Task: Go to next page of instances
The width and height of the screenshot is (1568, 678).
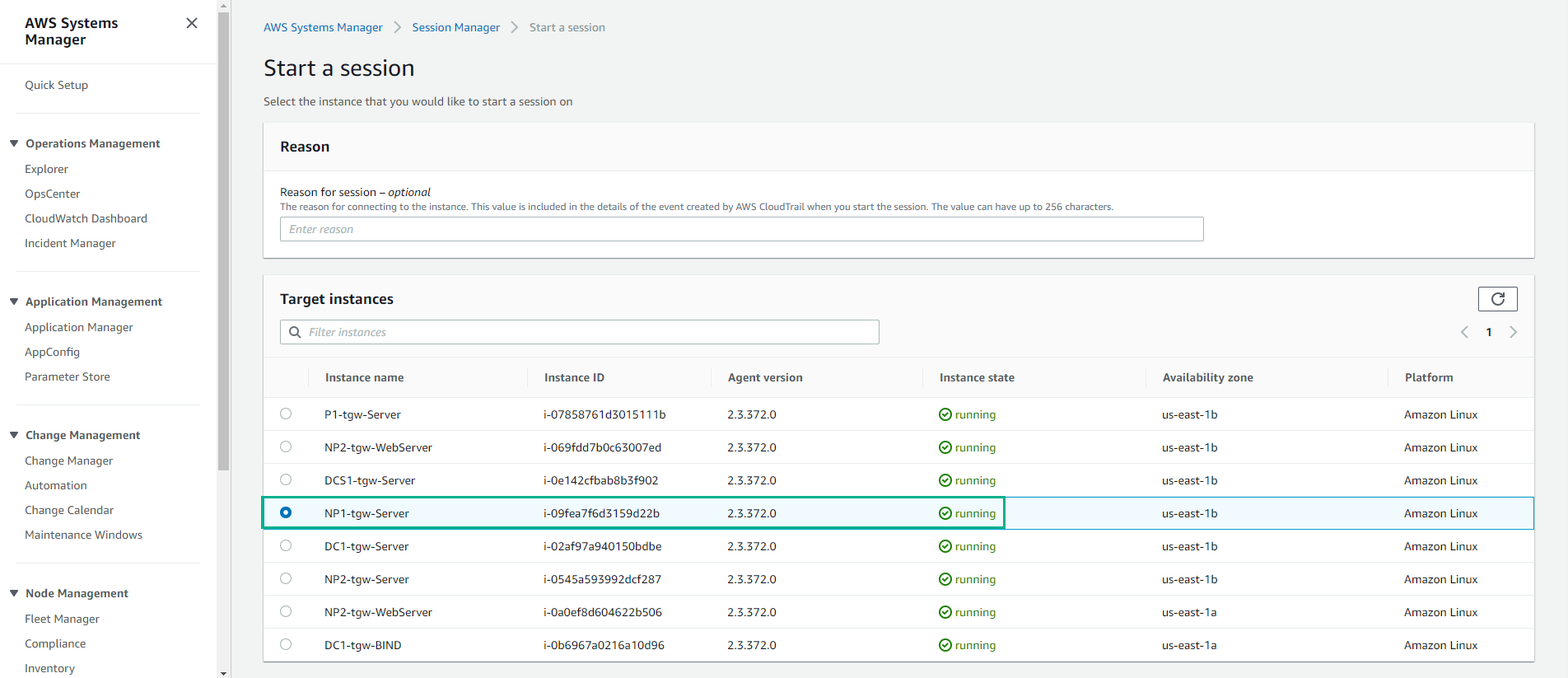Action: point(1513,332)
